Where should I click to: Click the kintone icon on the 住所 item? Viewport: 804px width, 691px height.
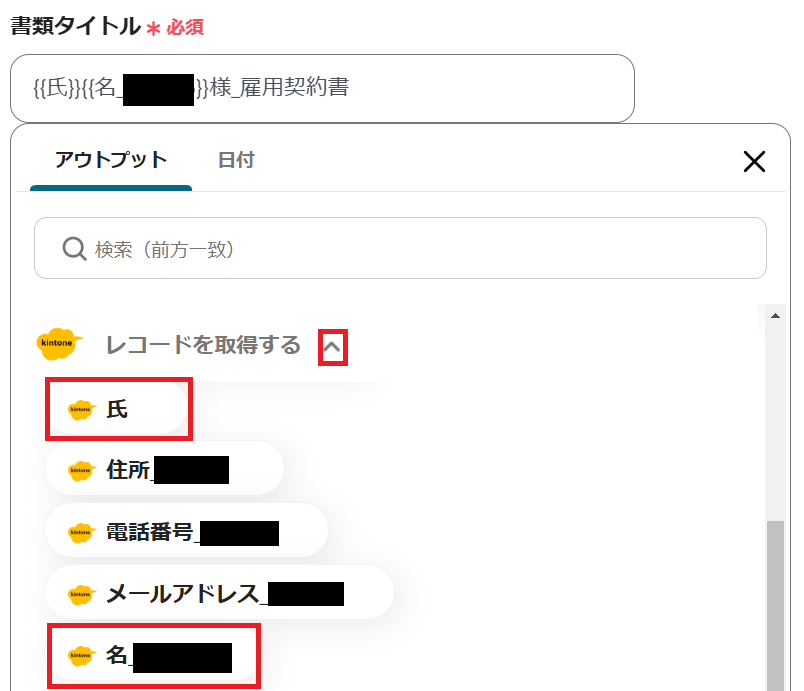pos(81,471)
